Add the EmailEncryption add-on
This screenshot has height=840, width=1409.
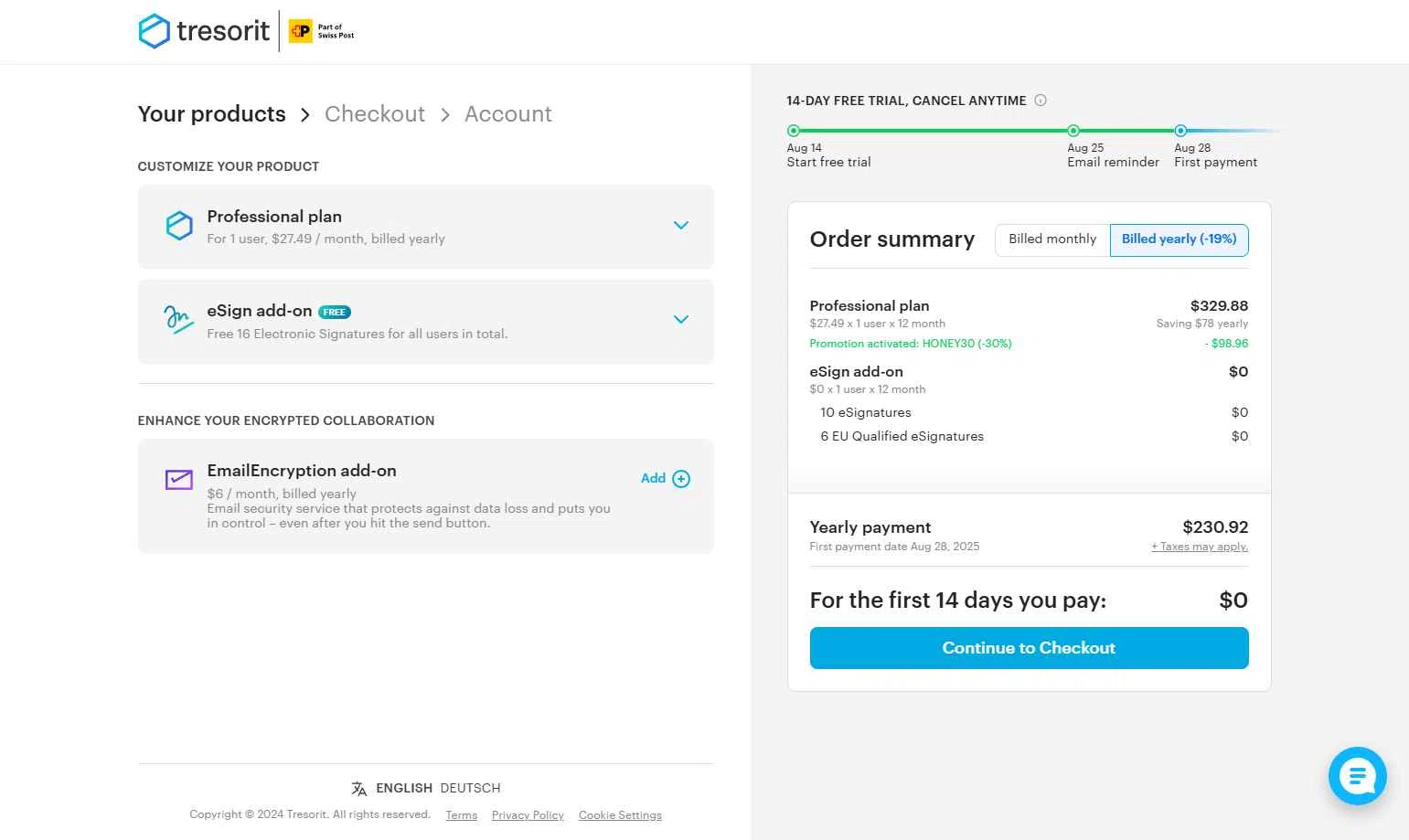[x=666, y=479]
